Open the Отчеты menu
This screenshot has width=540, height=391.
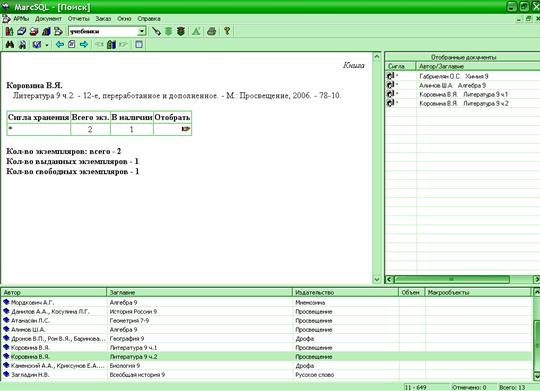(x=79, y=19)
